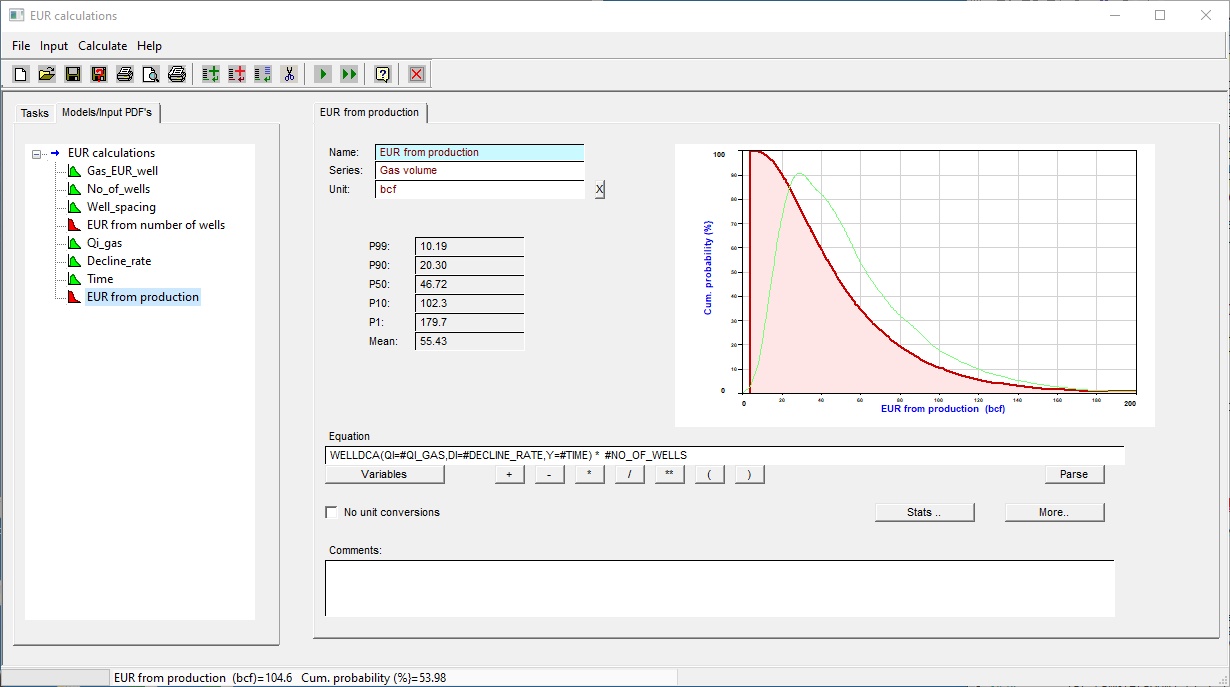
Task: Click the Variables button
Action: [x=384, y=474]
